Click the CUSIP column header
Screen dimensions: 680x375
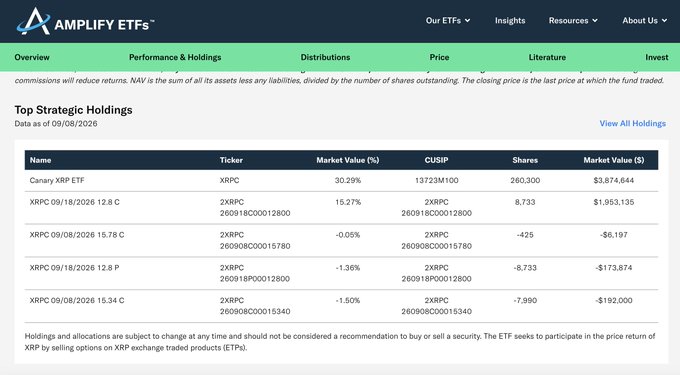pyautogui.click(x=436, y=160)
